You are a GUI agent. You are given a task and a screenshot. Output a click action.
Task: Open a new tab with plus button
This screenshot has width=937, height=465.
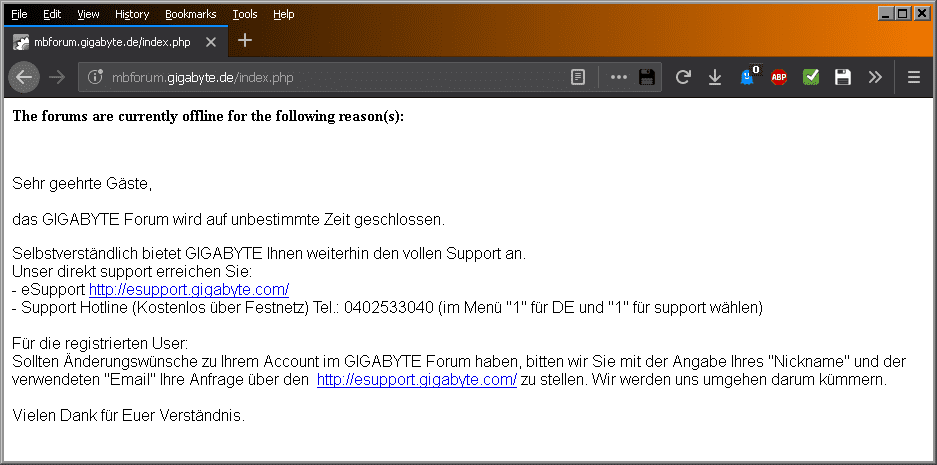coord(244,41)
